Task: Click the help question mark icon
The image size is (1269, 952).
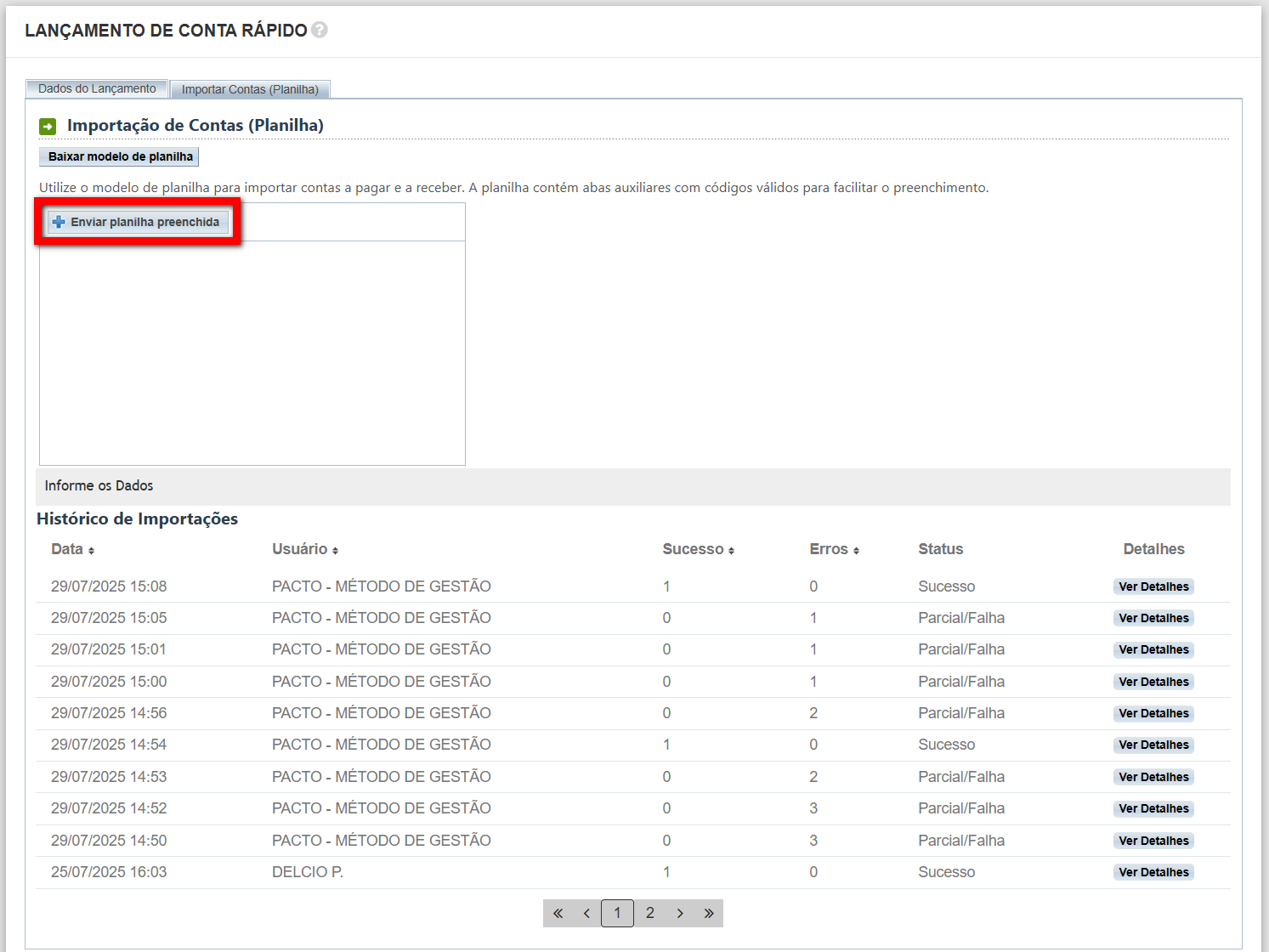Action: (320, 30)
